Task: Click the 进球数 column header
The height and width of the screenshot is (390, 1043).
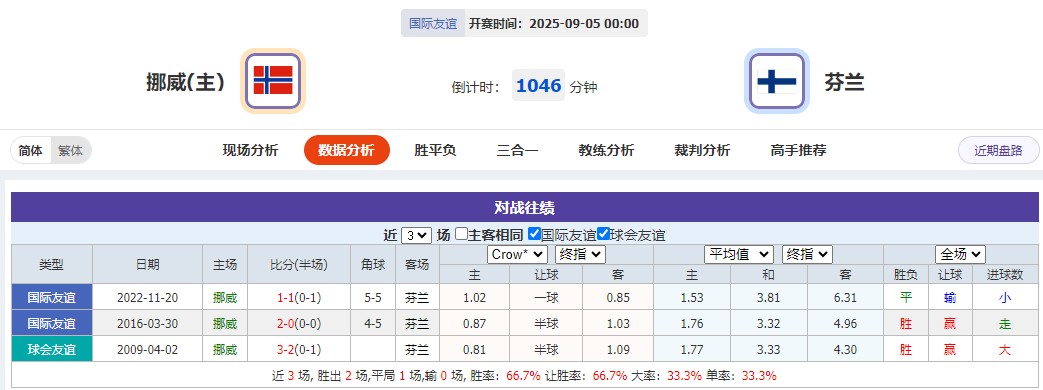Action: point(1004,274)
